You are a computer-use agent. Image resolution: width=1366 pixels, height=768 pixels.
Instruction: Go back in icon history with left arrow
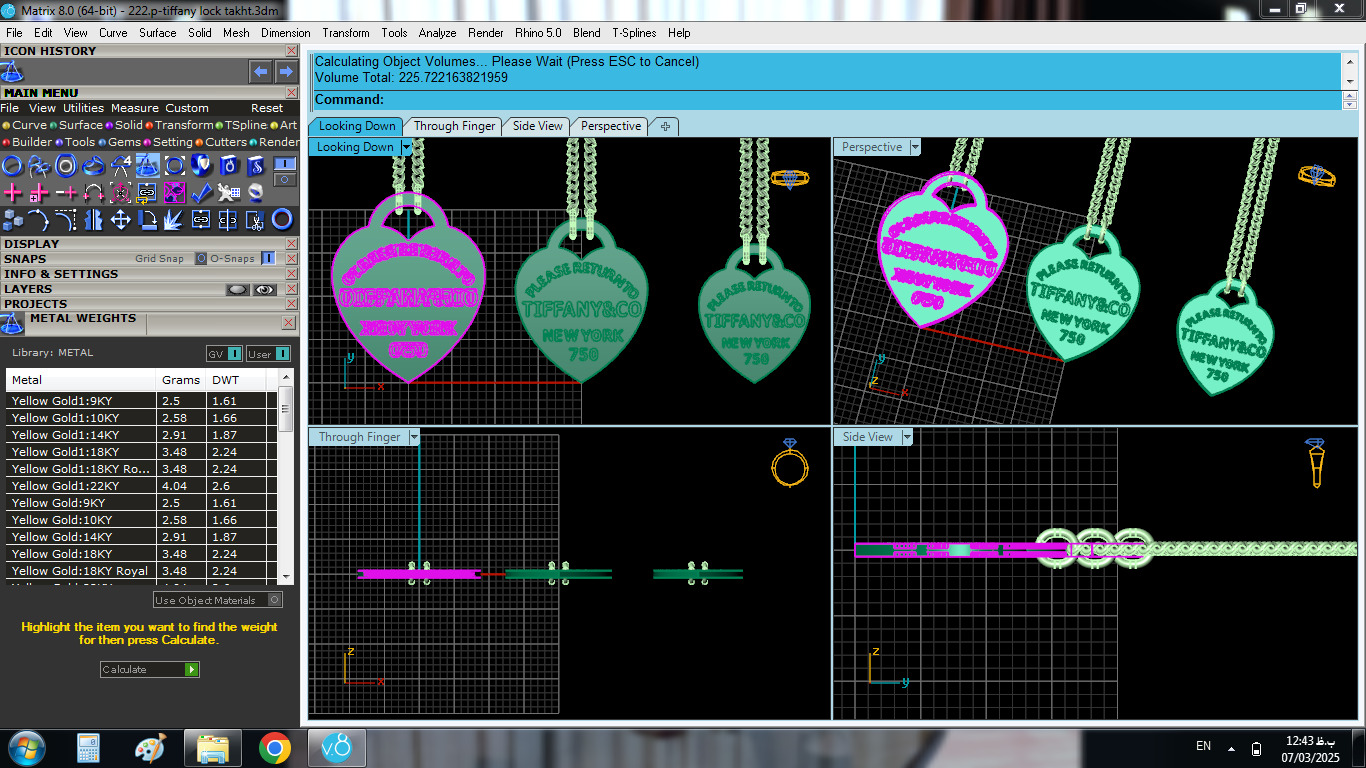(x=260, y=71)
